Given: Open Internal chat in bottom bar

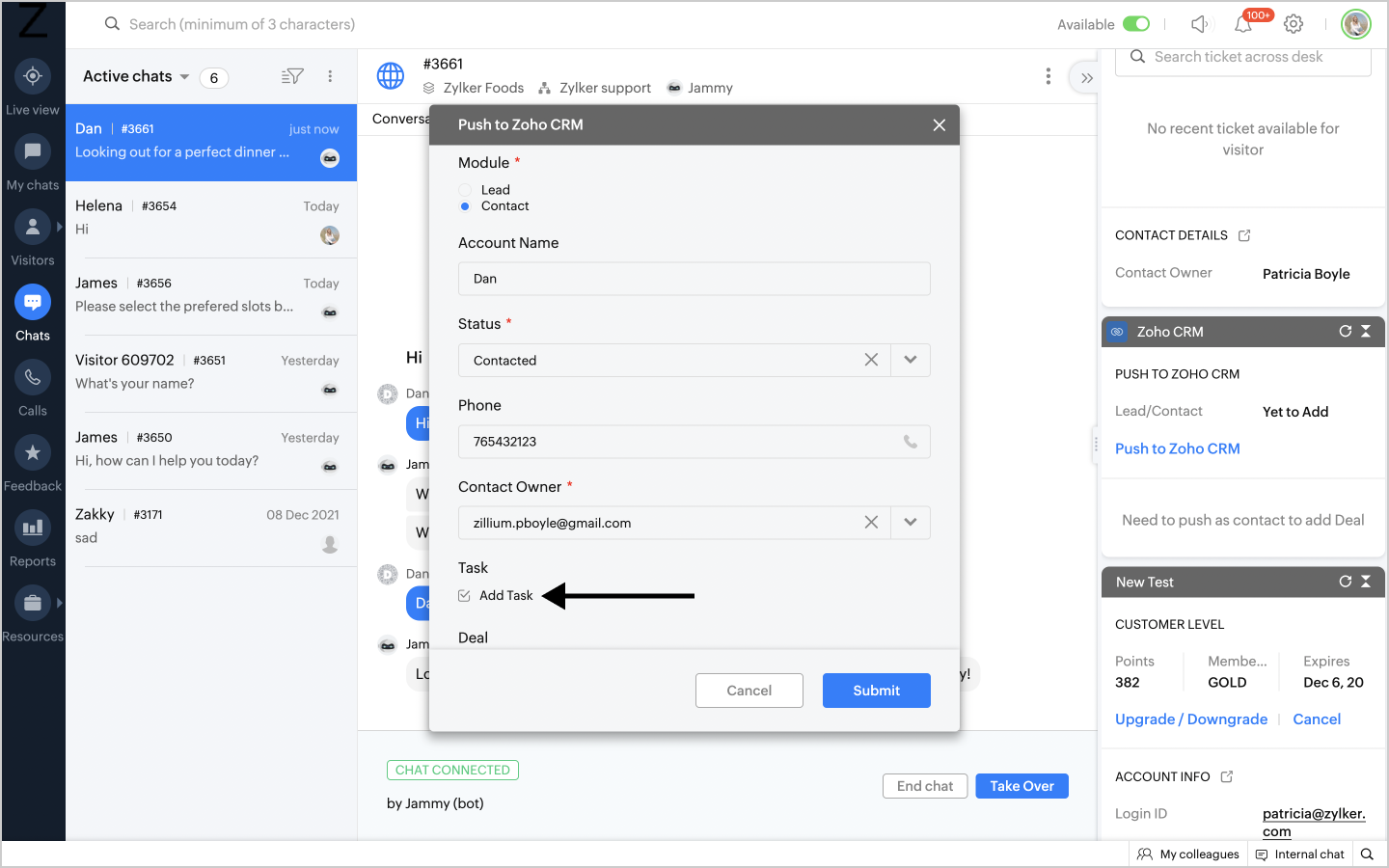Looking at the screenshot, I should click(1299, 854).
